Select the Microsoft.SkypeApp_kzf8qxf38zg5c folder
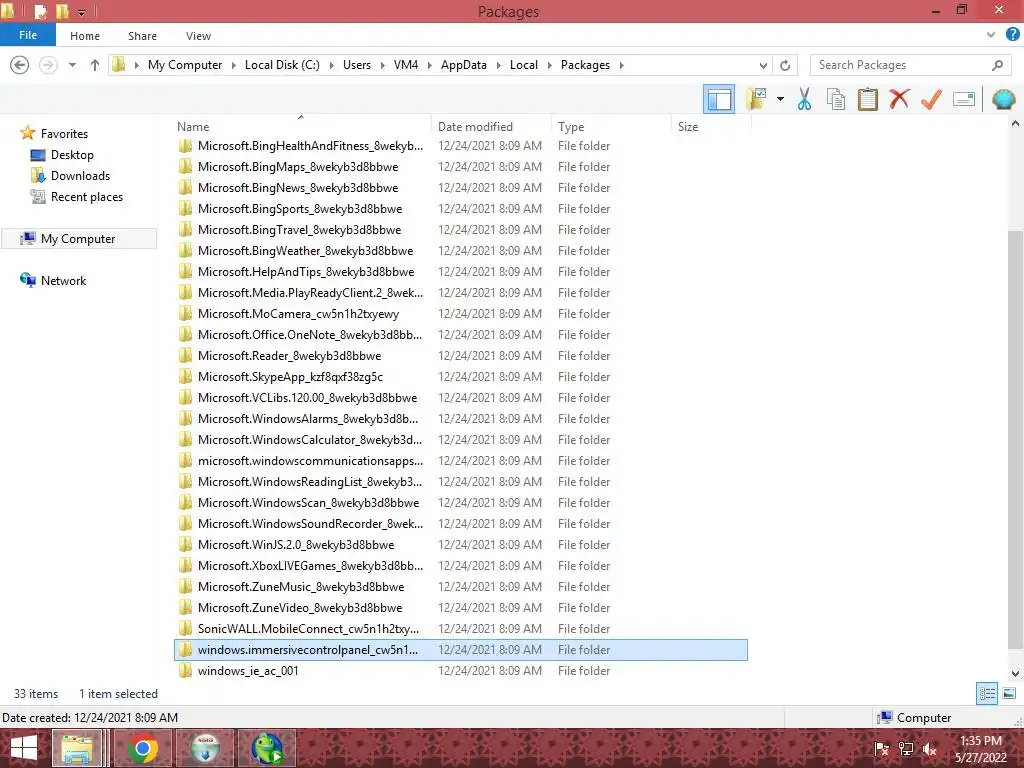The image size is (1024, 768). coord(461,377)
